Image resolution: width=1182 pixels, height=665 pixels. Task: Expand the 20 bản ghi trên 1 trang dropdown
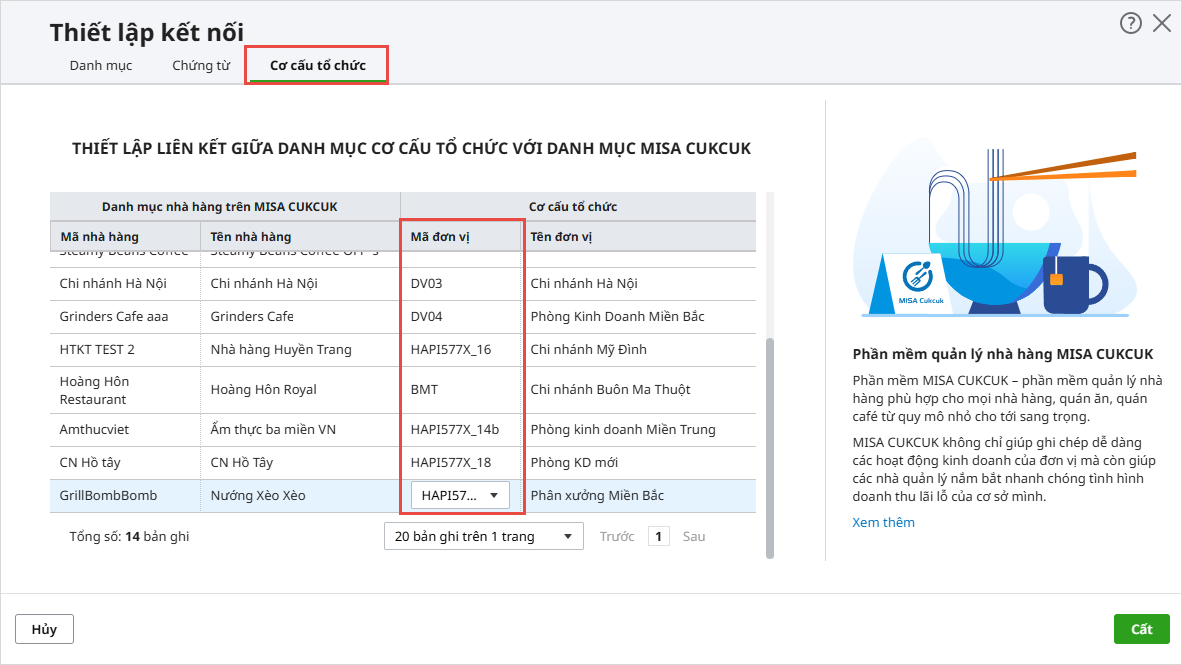(483, 537)
